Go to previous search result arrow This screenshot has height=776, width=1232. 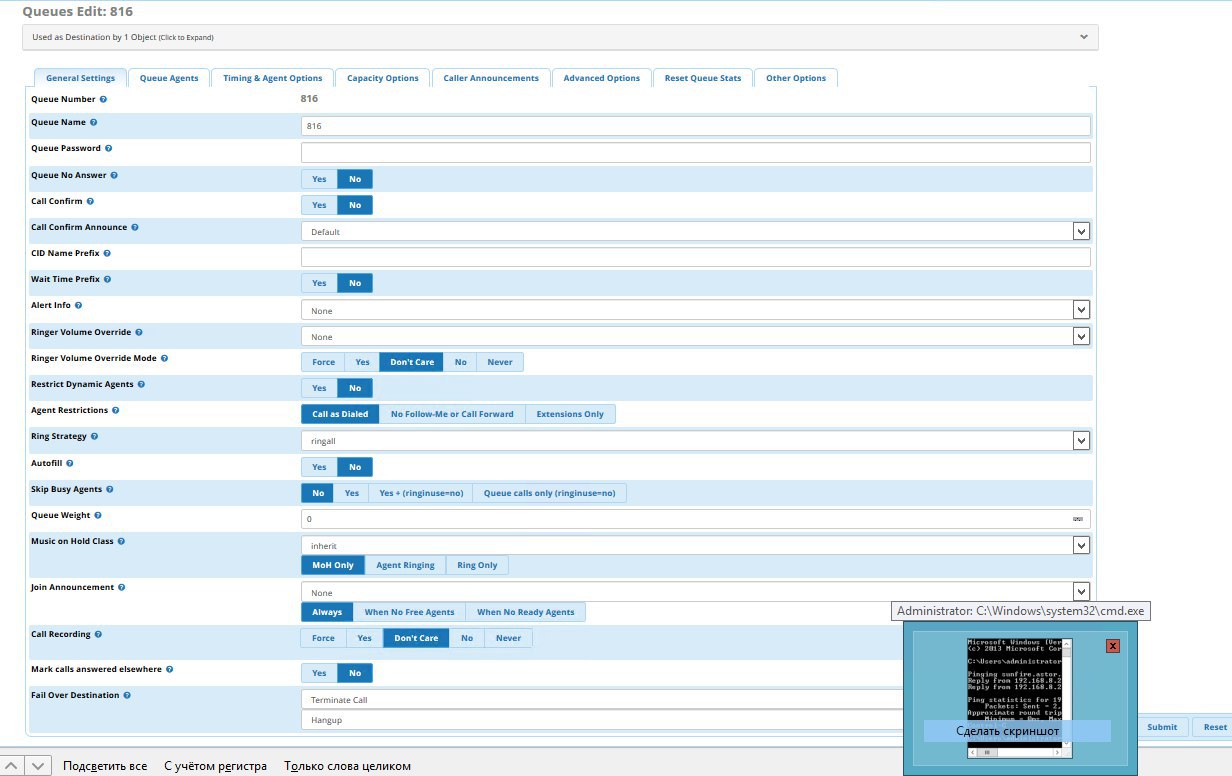pyautogui.click(x=11, y=766)
